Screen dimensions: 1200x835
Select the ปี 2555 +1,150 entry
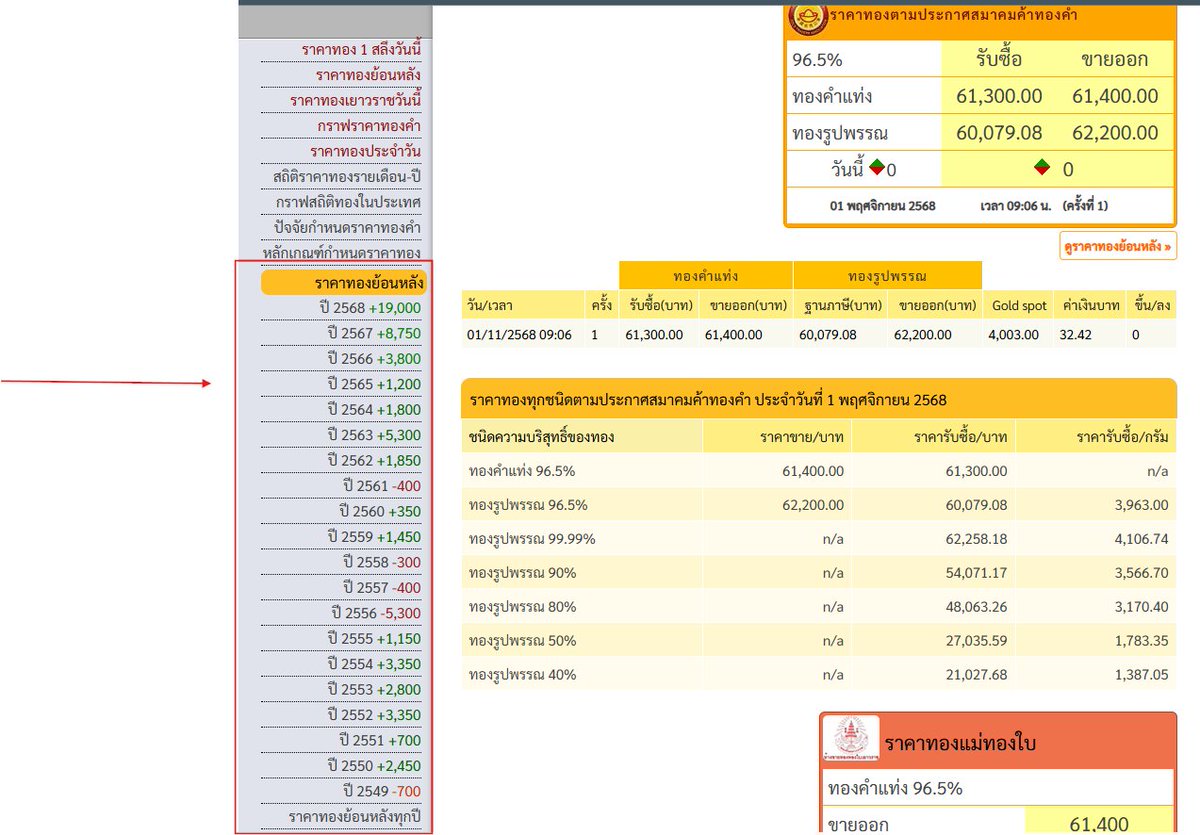pos(374,639)
